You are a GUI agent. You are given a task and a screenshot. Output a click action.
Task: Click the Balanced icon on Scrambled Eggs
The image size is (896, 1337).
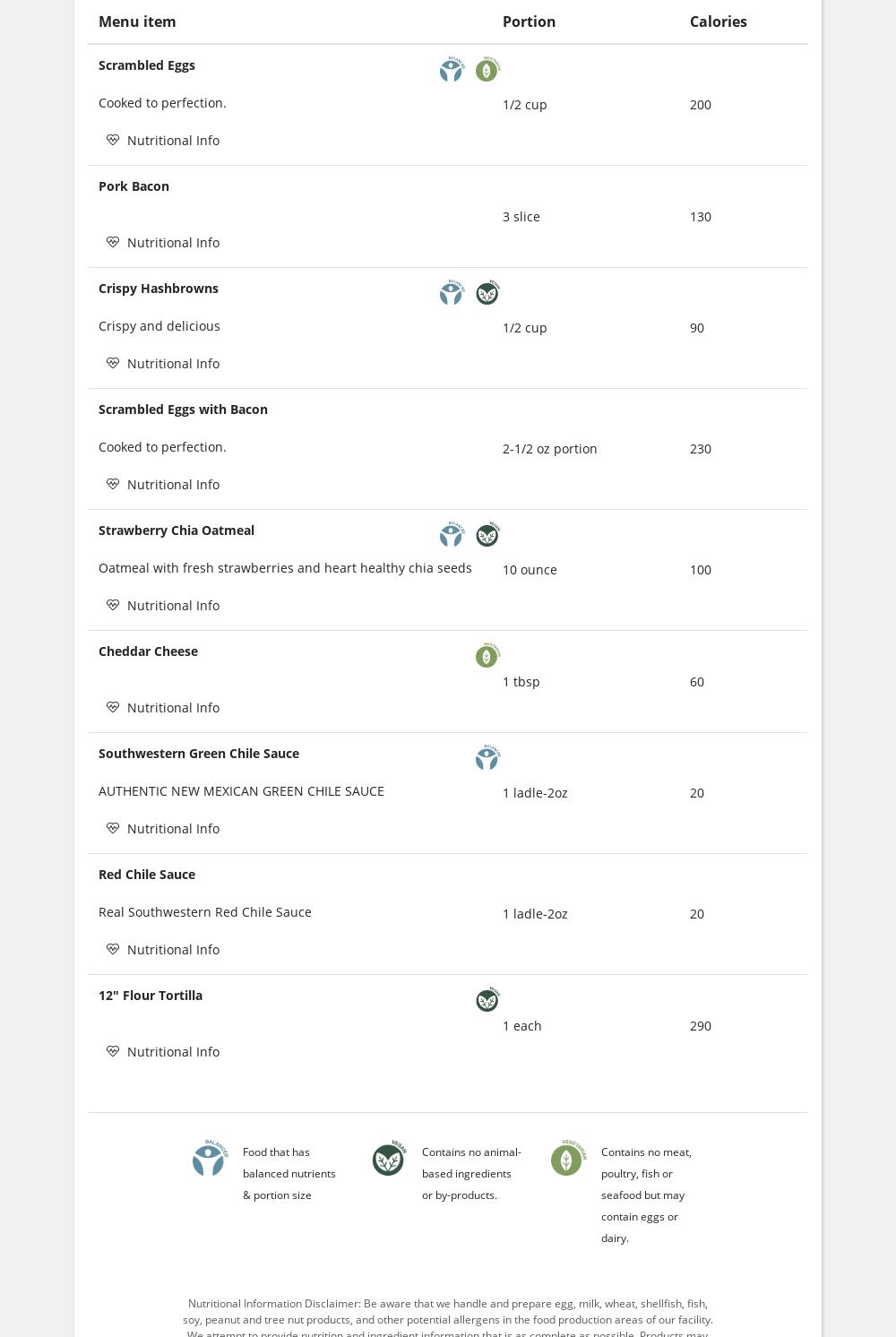[x=452, y=69]
